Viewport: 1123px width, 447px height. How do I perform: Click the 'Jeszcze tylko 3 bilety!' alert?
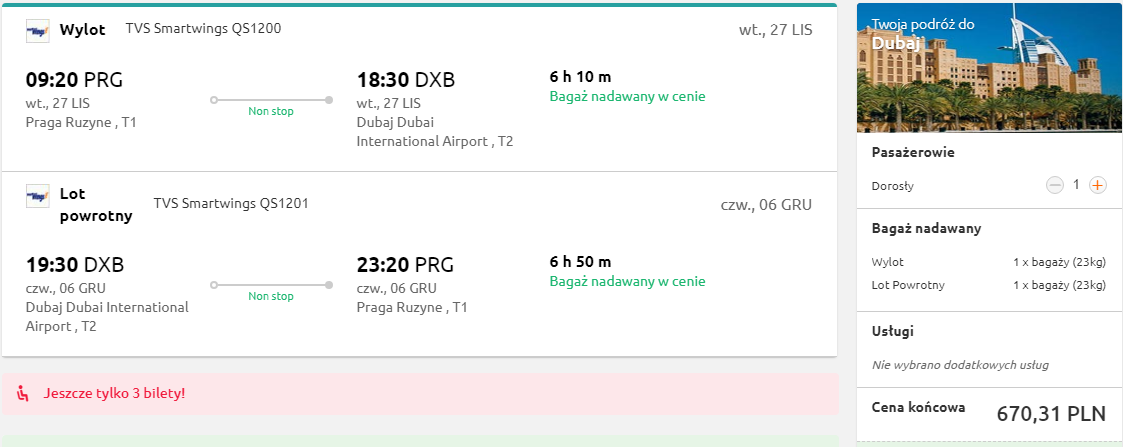click(420, 393)
